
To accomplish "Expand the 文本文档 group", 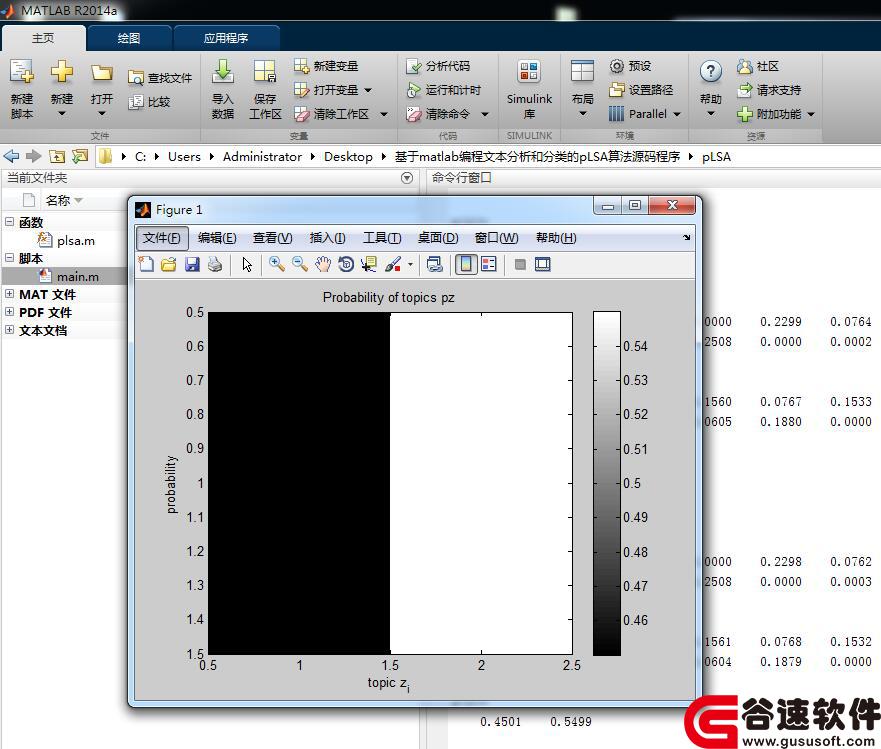I will coord(10,330).
